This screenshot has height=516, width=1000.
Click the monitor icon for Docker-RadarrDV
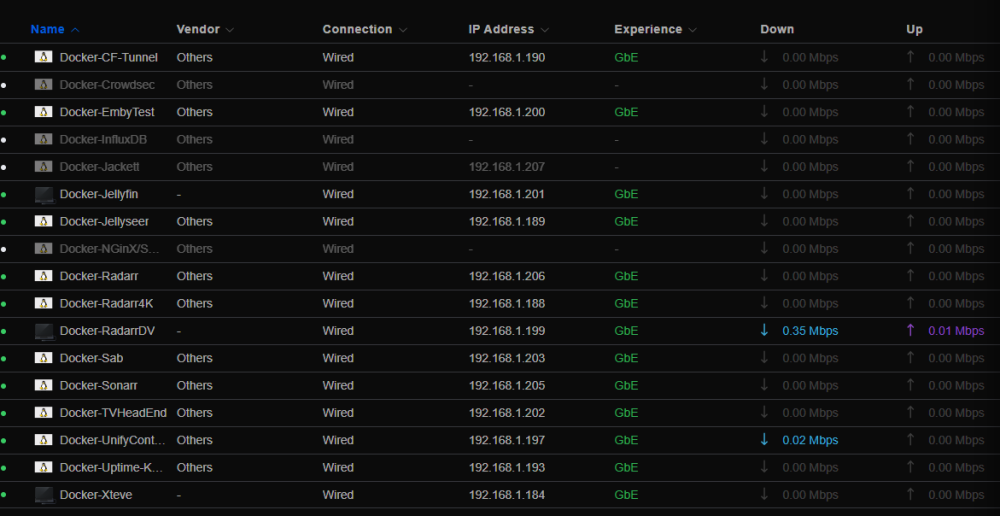(x=45, y=331)
